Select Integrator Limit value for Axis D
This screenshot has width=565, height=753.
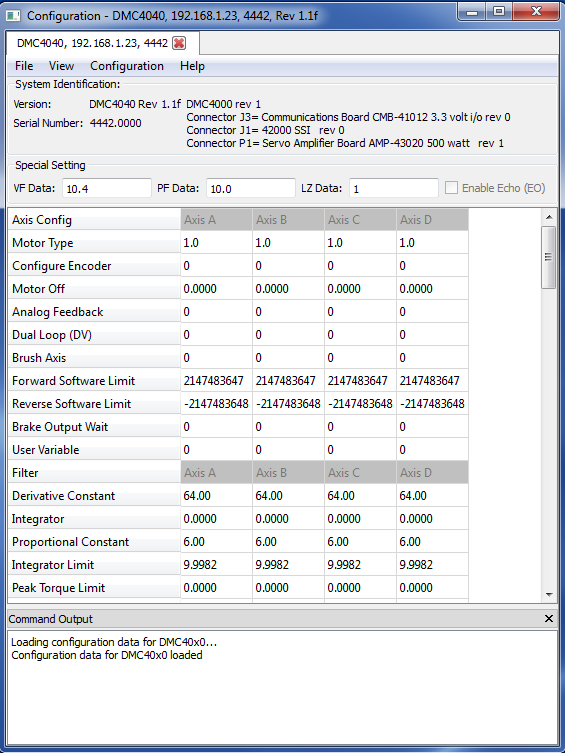[433, 565]
